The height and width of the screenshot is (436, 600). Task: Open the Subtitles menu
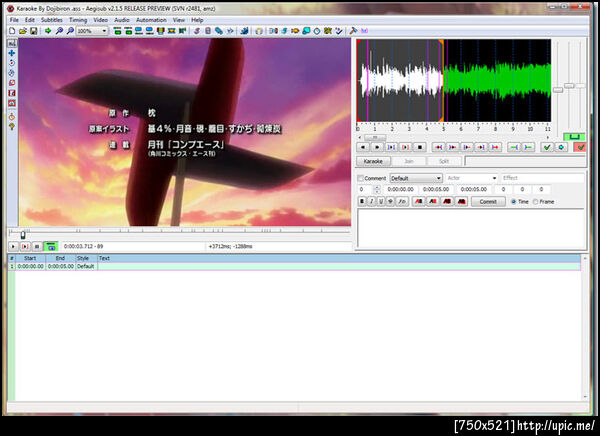click(52, 20)
